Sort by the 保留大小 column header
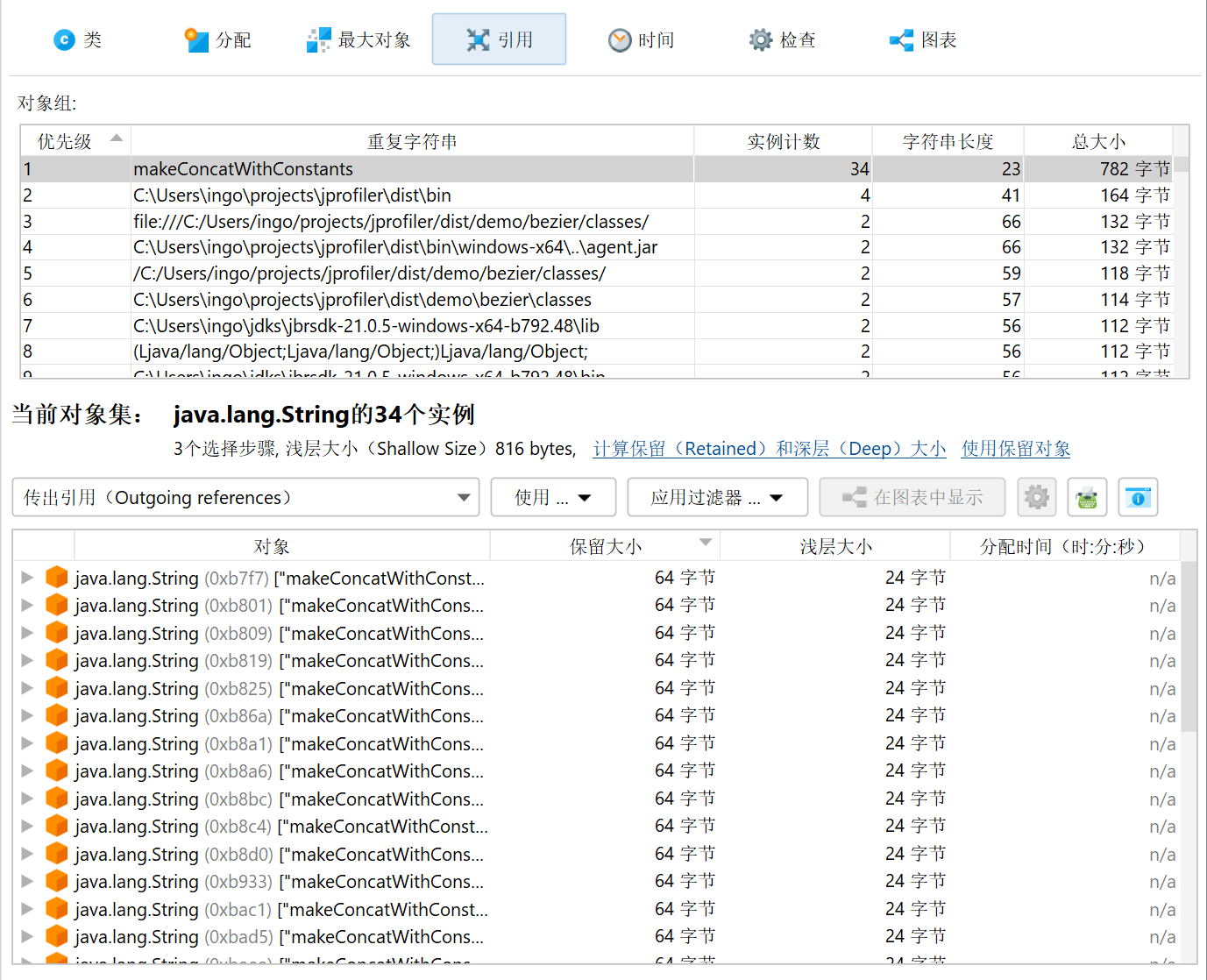Image resolution: width=1207 pixels, height=980 pixels. 605,546
